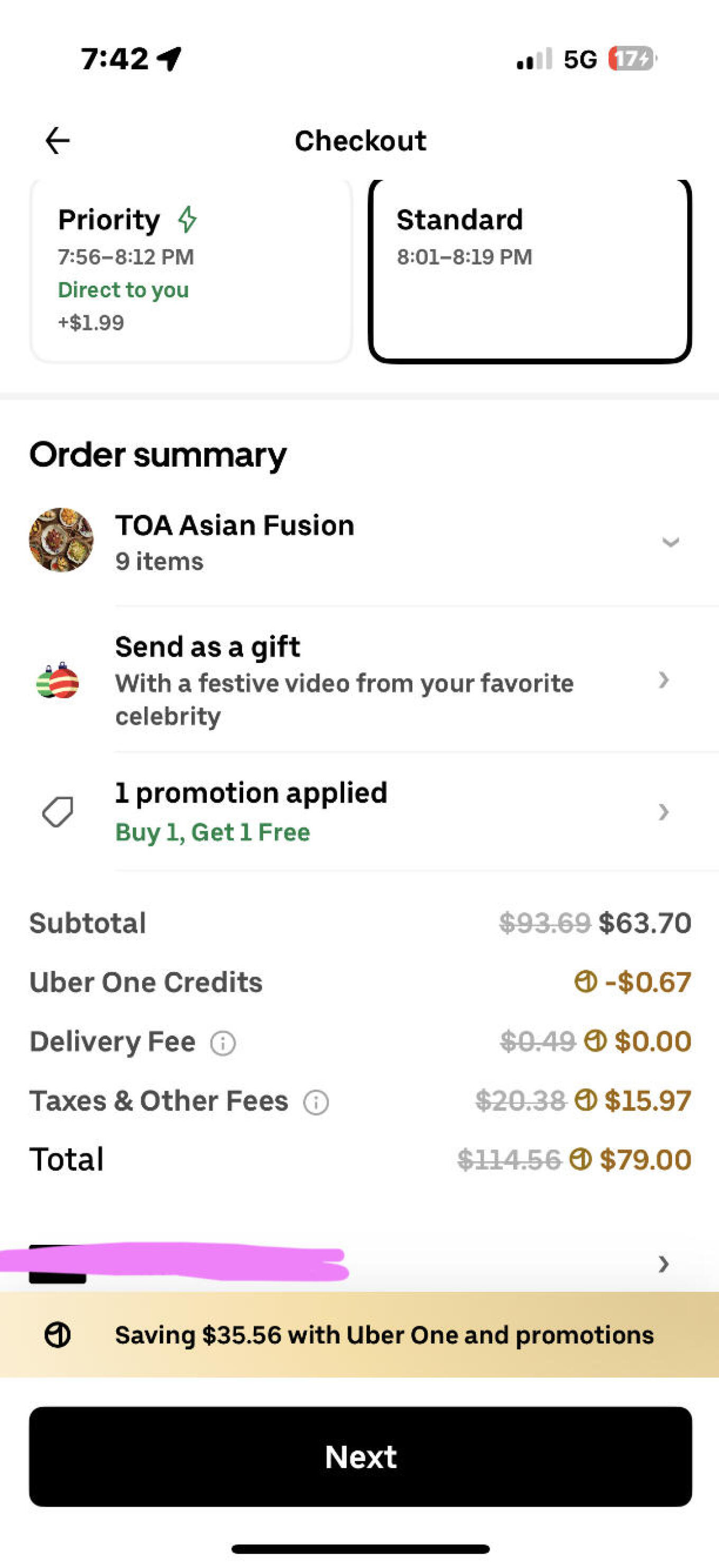This screenshot has height=1568, width=719.
Task: Tap the promotion tag icon
Action: tap(58, 812)
